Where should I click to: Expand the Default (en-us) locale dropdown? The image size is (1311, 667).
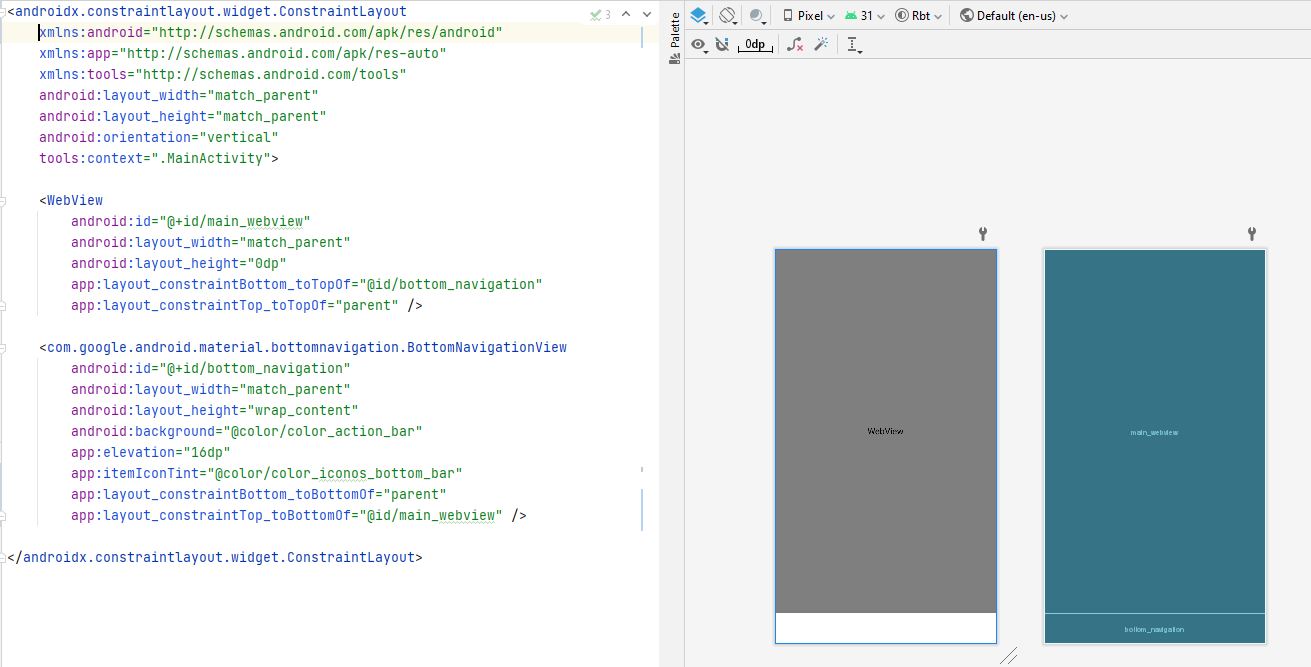point(1013,16)
